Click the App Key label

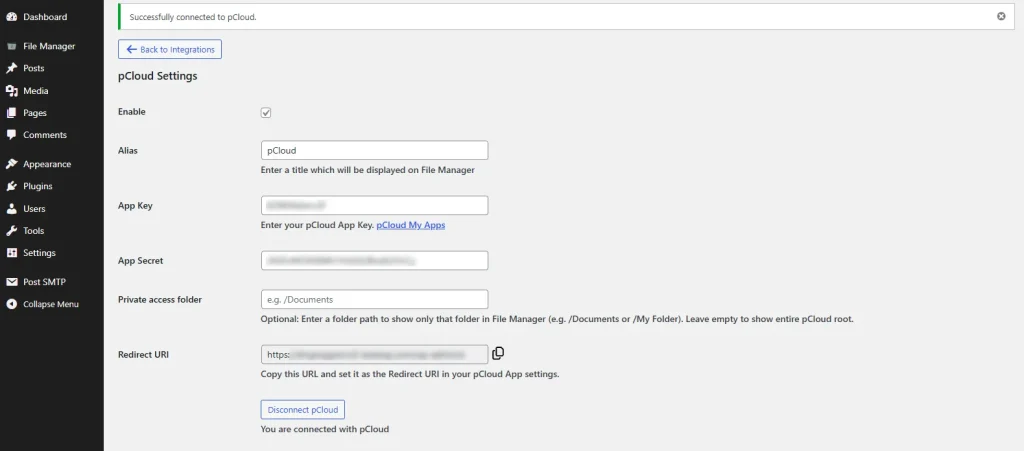point(135,206)
